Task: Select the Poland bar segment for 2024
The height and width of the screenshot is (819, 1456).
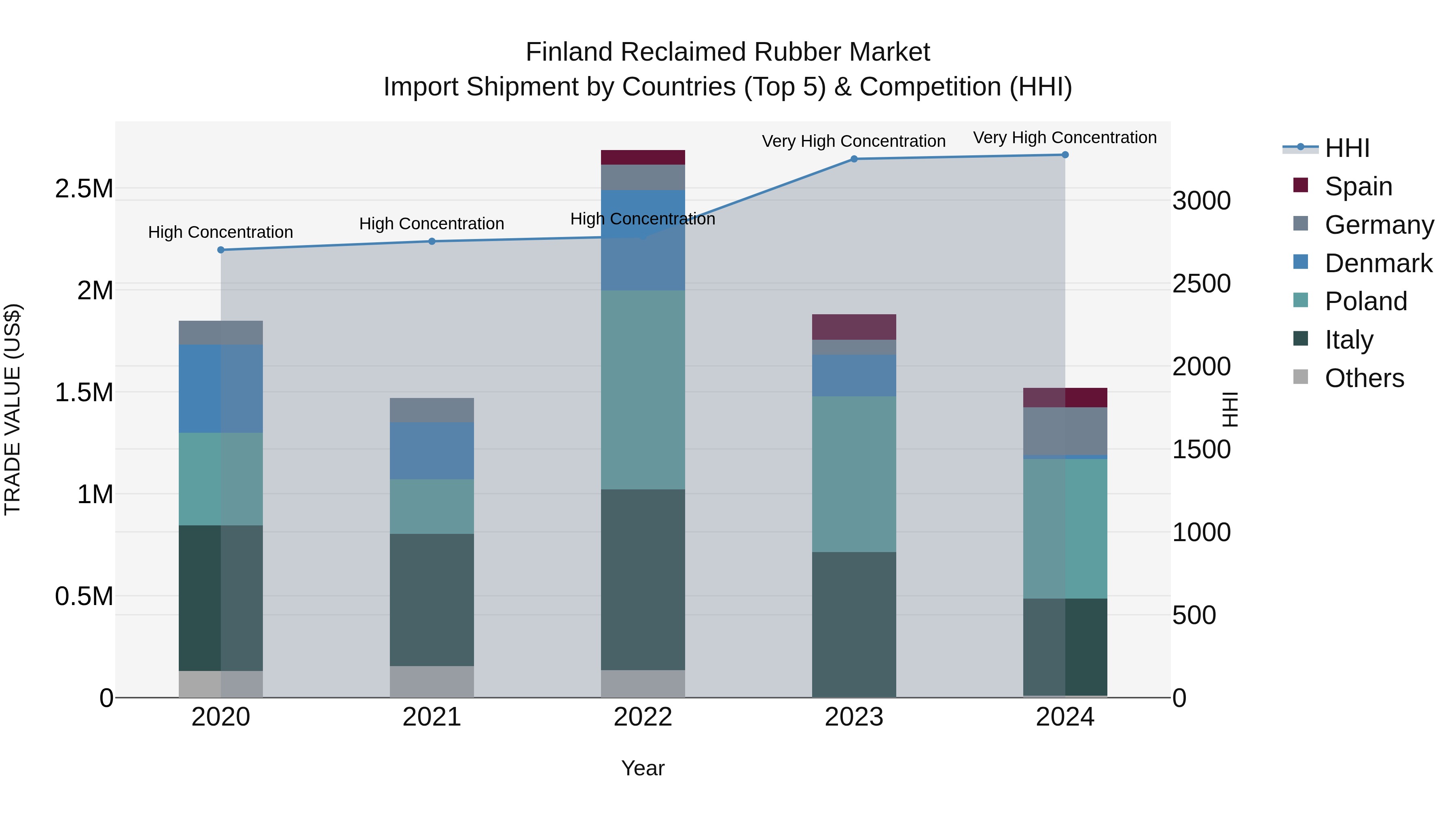Action: tap(1065, 529)
